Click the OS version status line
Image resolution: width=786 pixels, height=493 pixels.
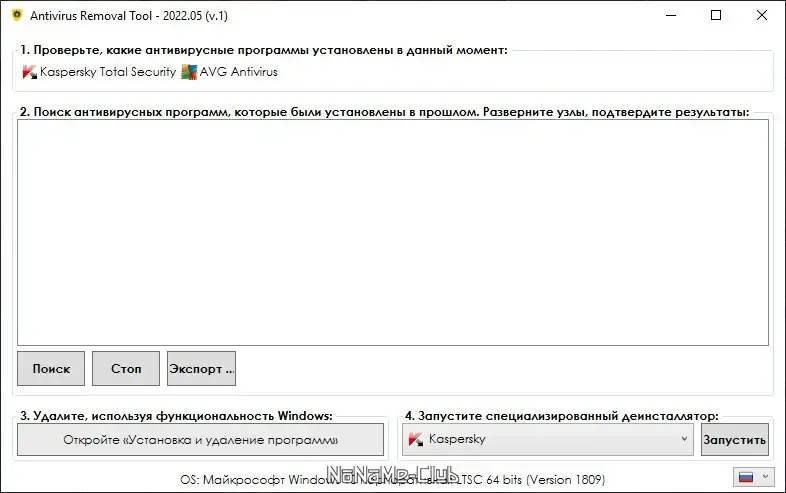pos(392,480)
